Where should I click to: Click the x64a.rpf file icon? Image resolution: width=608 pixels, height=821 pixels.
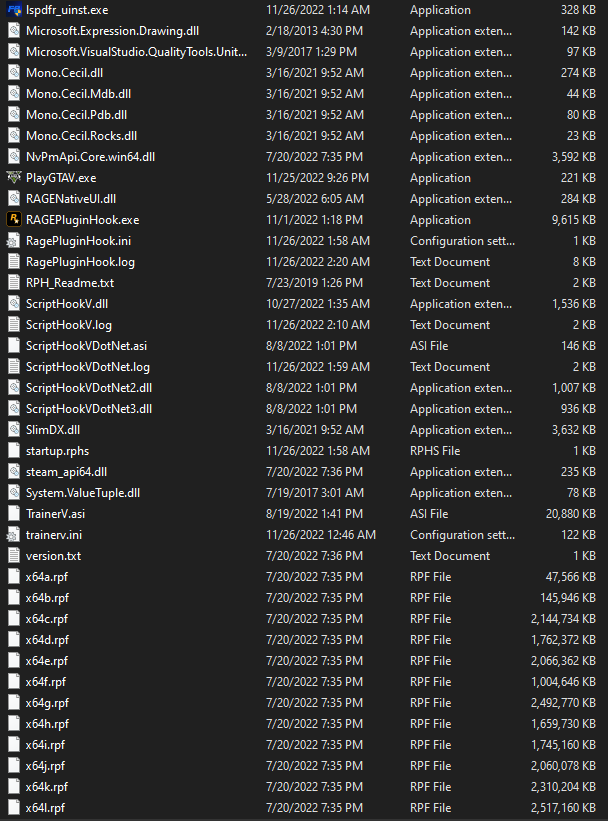pos(14,576)
